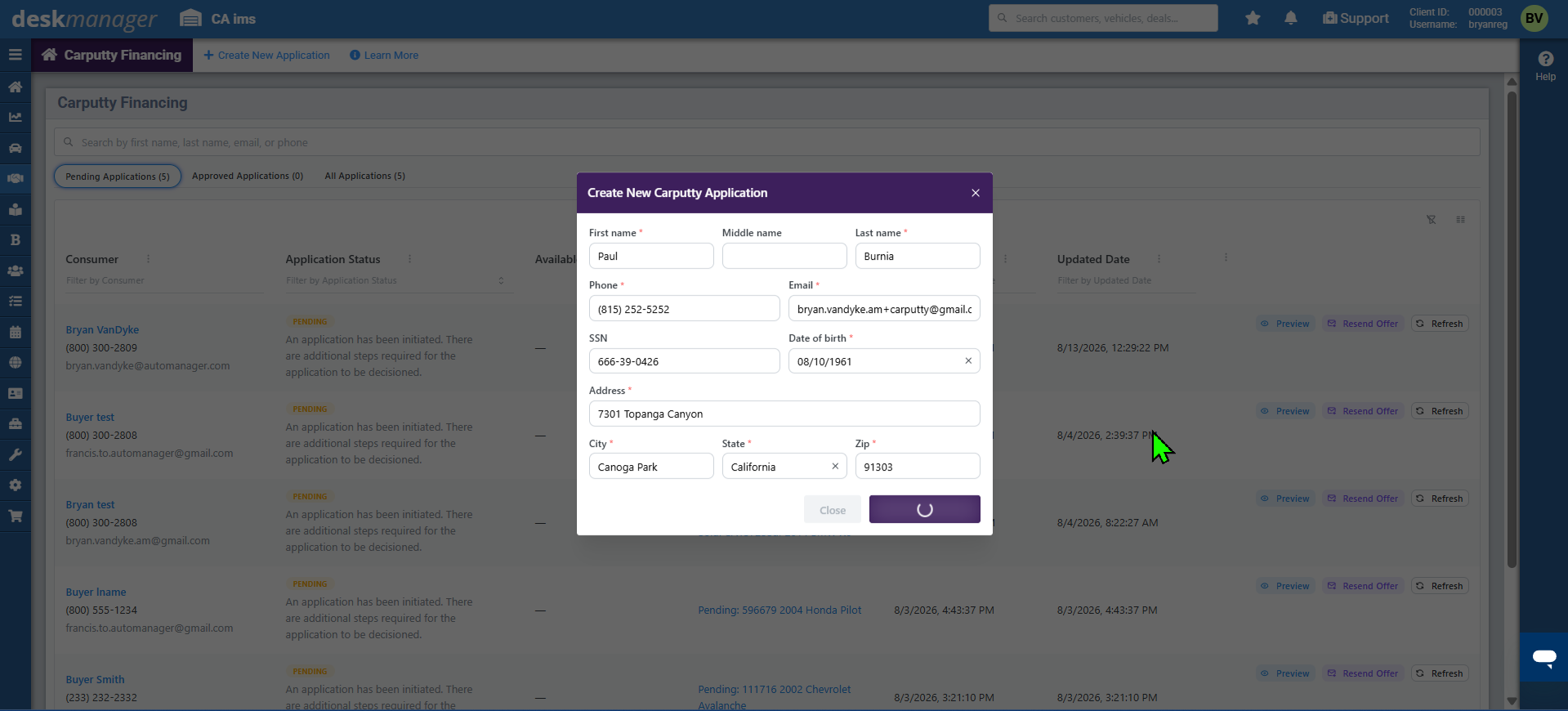Viewport: 1568px width, 711px height.
Task: Open the task checklist sidebar icon
Action: coord(15,301)
